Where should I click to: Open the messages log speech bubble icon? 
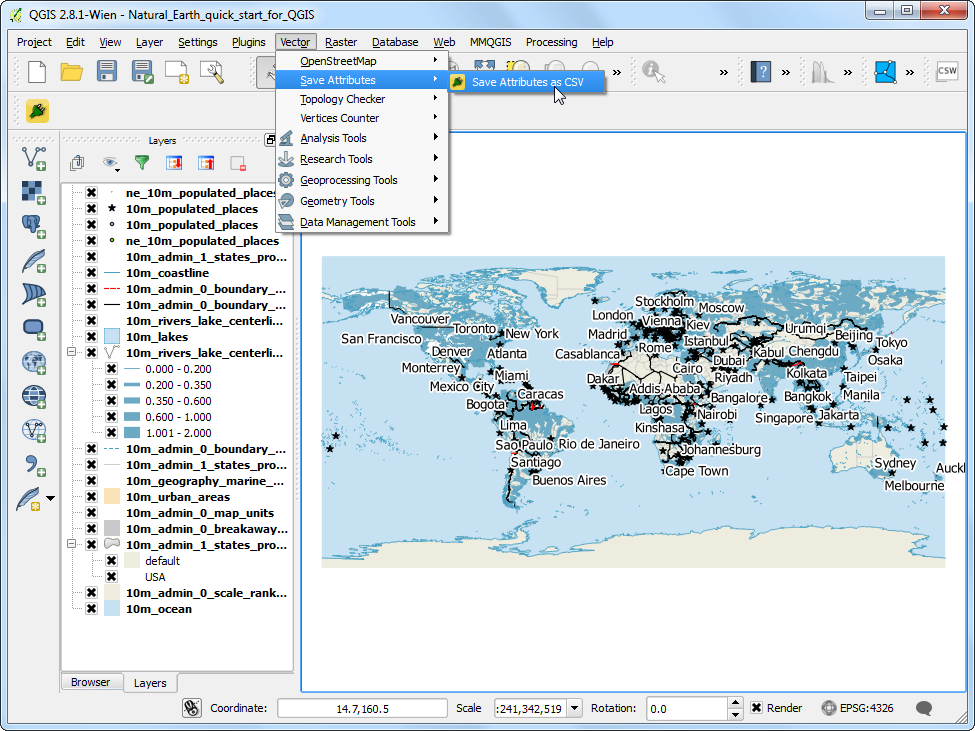coord(924,708)
